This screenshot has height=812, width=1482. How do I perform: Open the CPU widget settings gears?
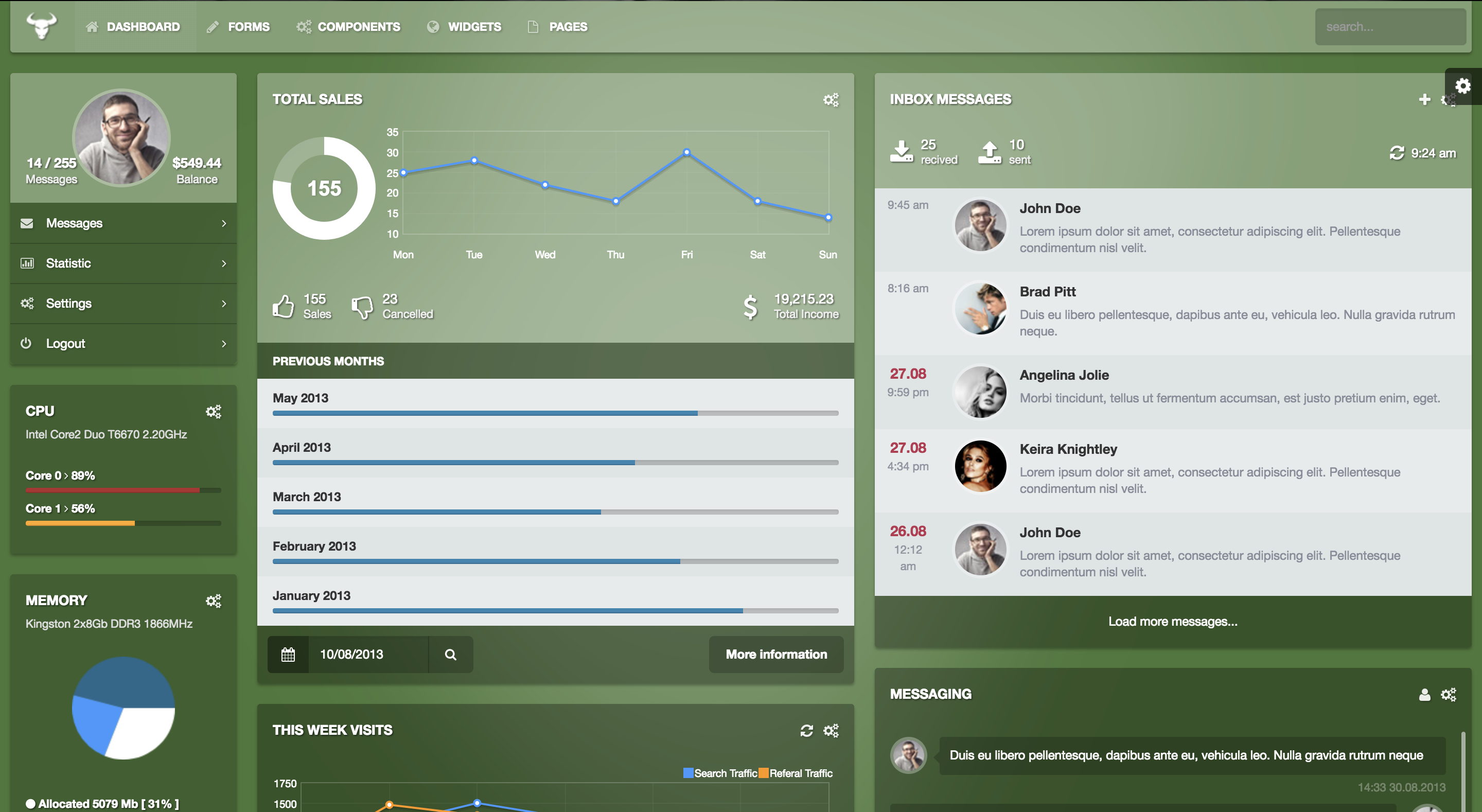coord(214,412)
